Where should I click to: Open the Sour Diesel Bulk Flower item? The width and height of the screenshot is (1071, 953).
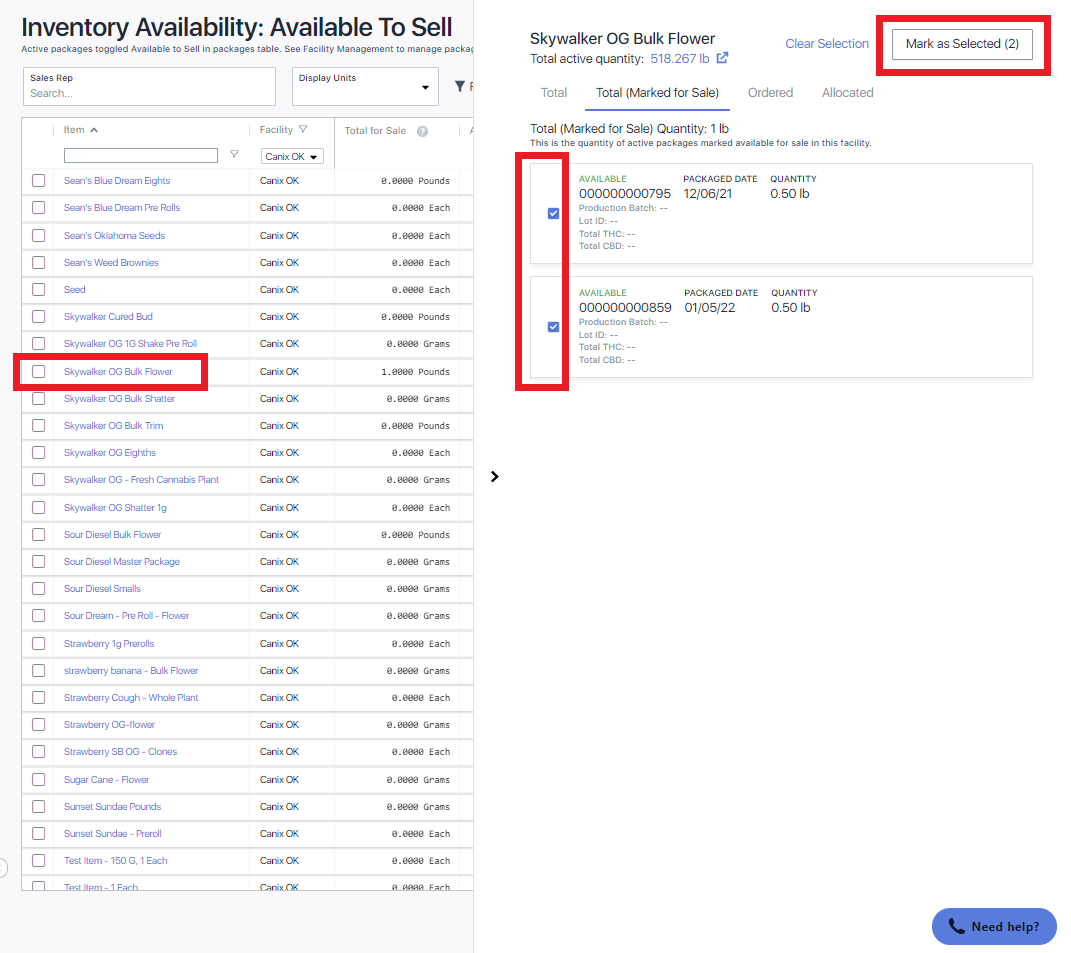click(112, 535)
